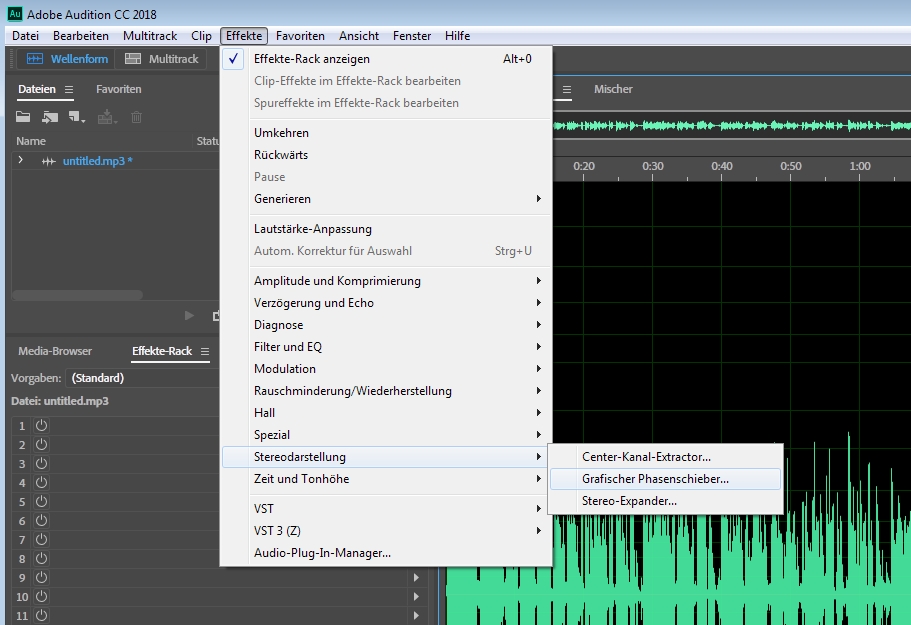Viewport: 911px width, 625px height.
Task: Click the open file folder icon
Action: pos(23,117)
